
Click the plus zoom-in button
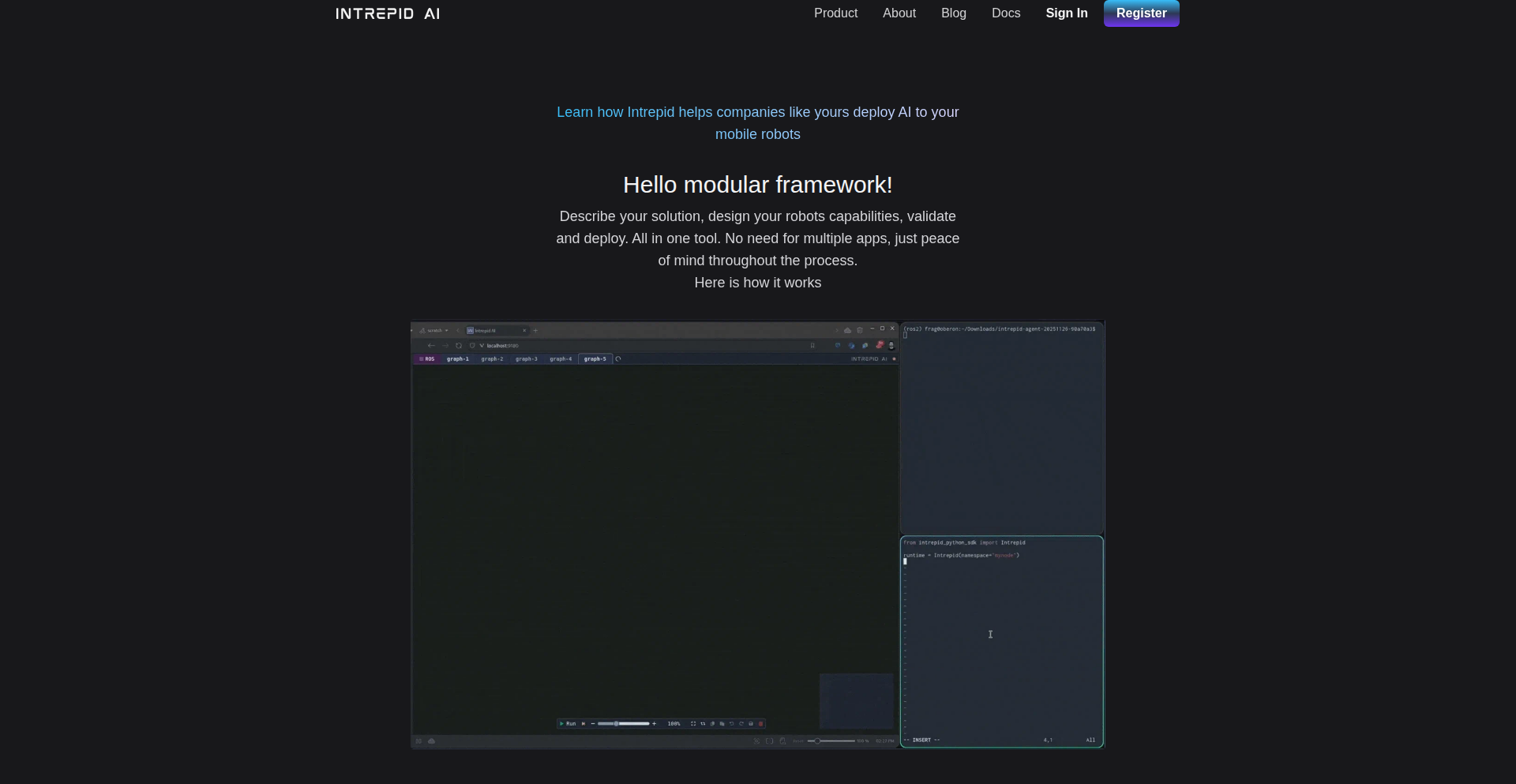[x=654, y=724]
